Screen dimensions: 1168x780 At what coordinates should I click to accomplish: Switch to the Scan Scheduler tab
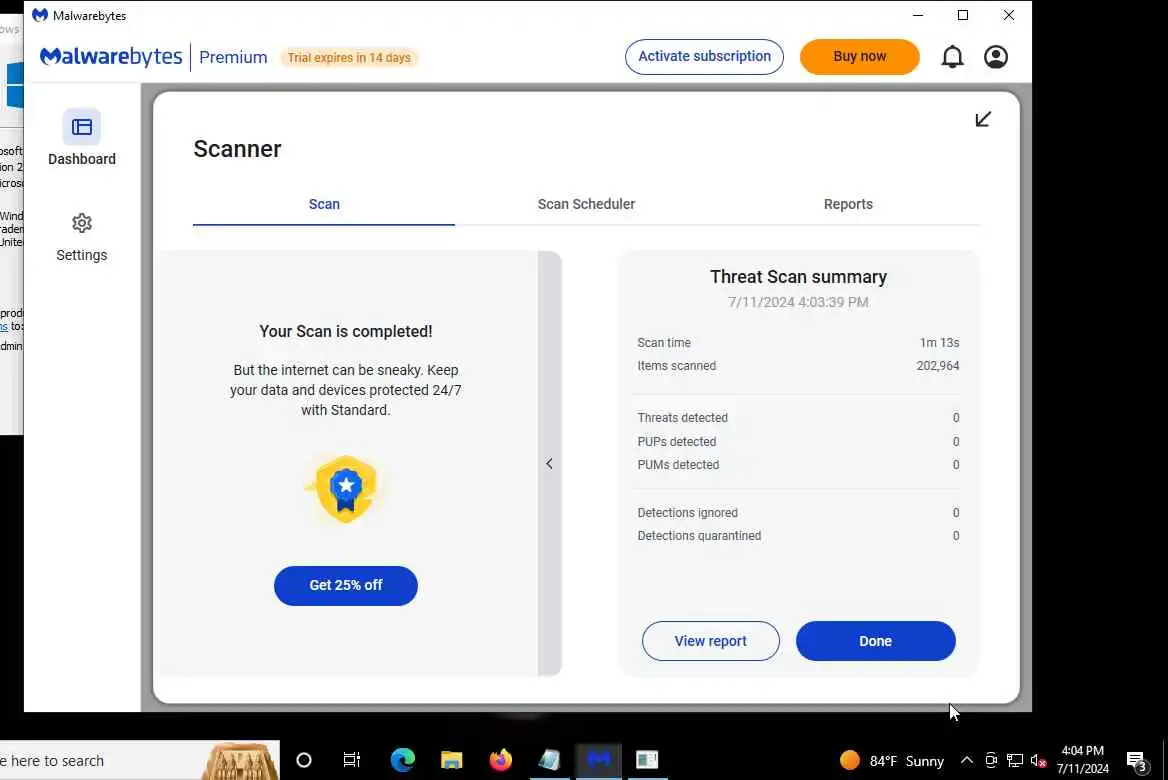586,204
